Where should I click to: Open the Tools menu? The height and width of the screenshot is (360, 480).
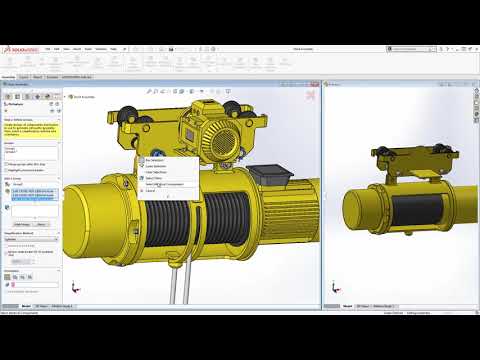pos(88,49)
